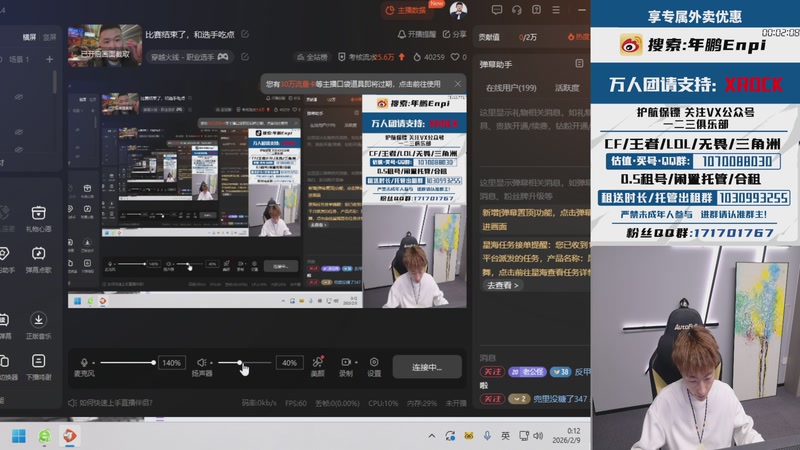Click the 连接中... connecting button
Image resolution: width=800 pixels, height=450 pixels.
(427, 367)
